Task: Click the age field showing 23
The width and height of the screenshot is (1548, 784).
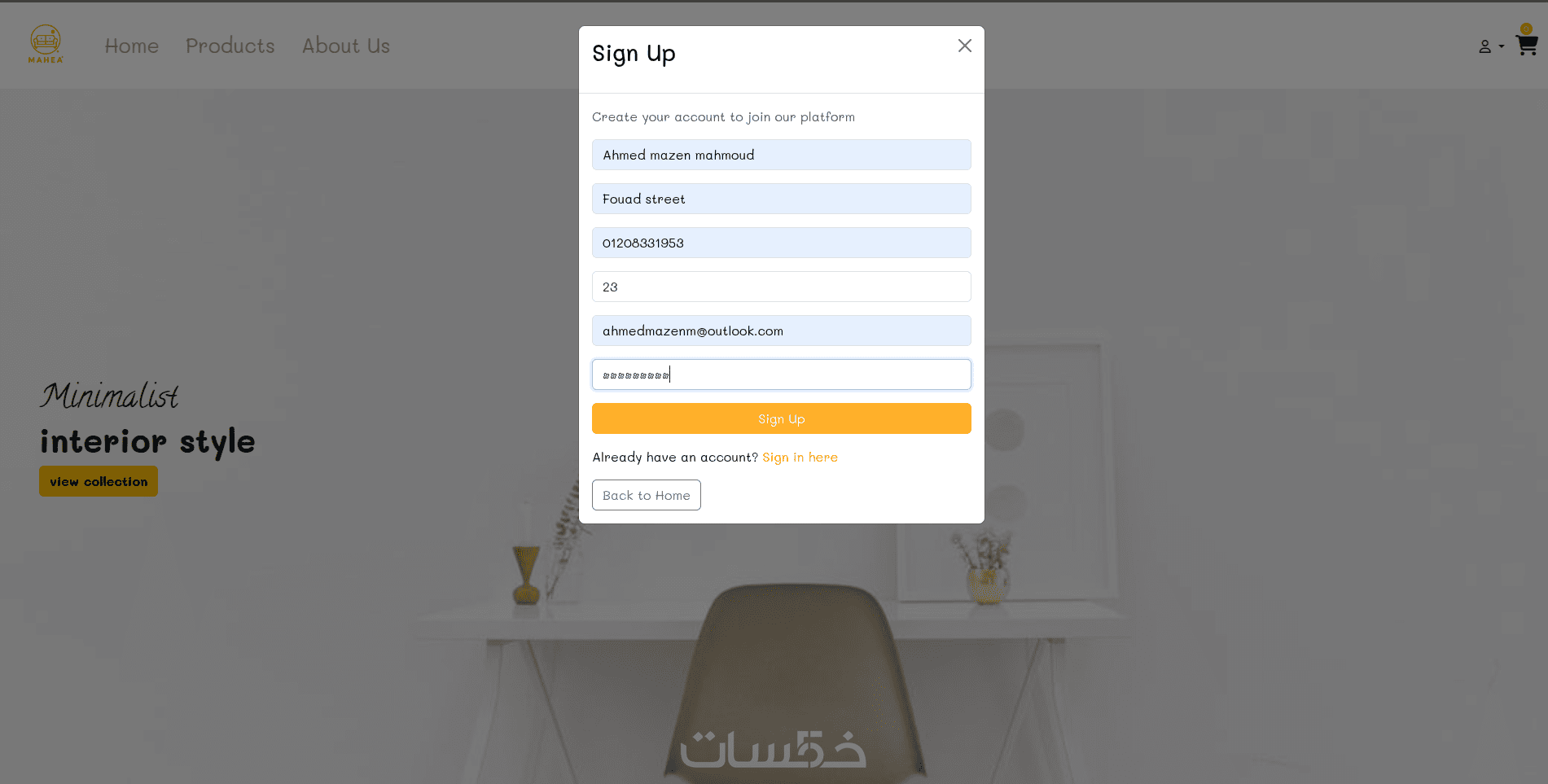Action: [x=781, y=287]
